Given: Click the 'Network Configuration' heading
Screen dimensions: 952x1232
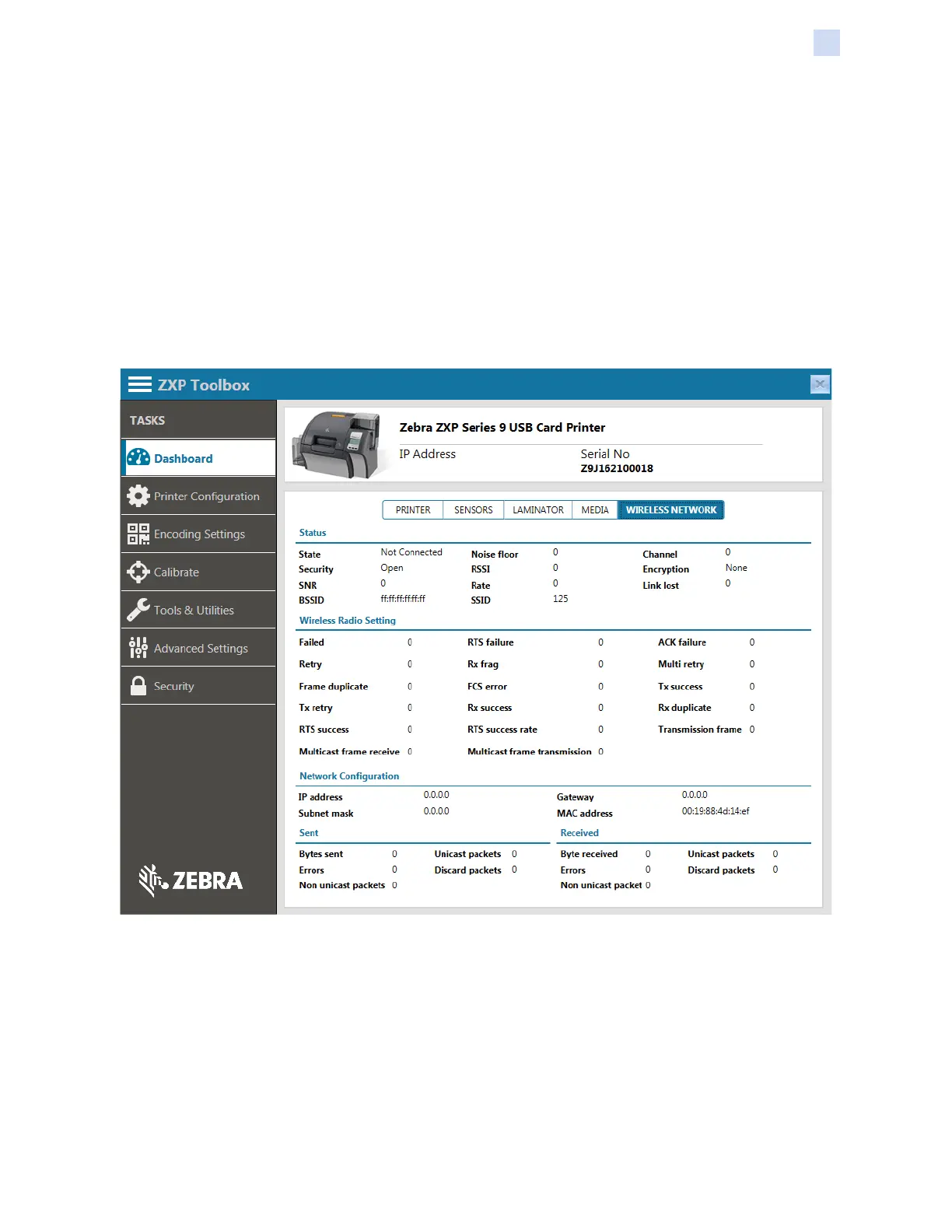Looking at the screenshot, I should (349, 776).
